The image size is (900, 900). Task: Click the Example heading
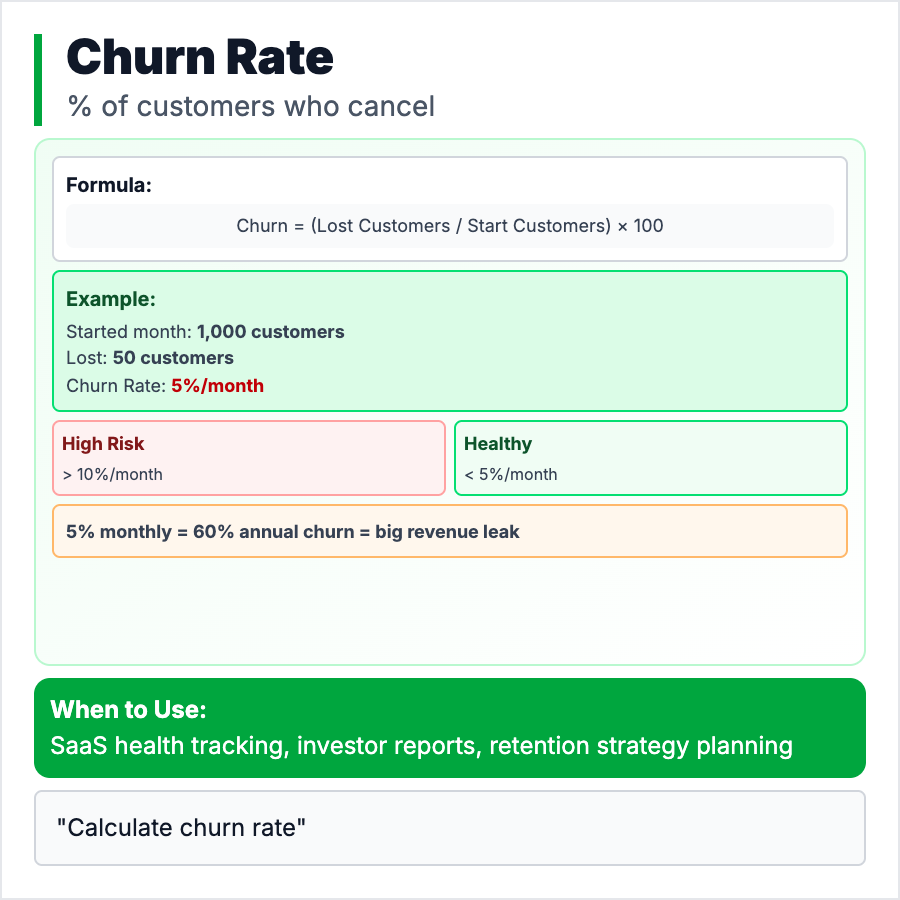click(110, 299)
